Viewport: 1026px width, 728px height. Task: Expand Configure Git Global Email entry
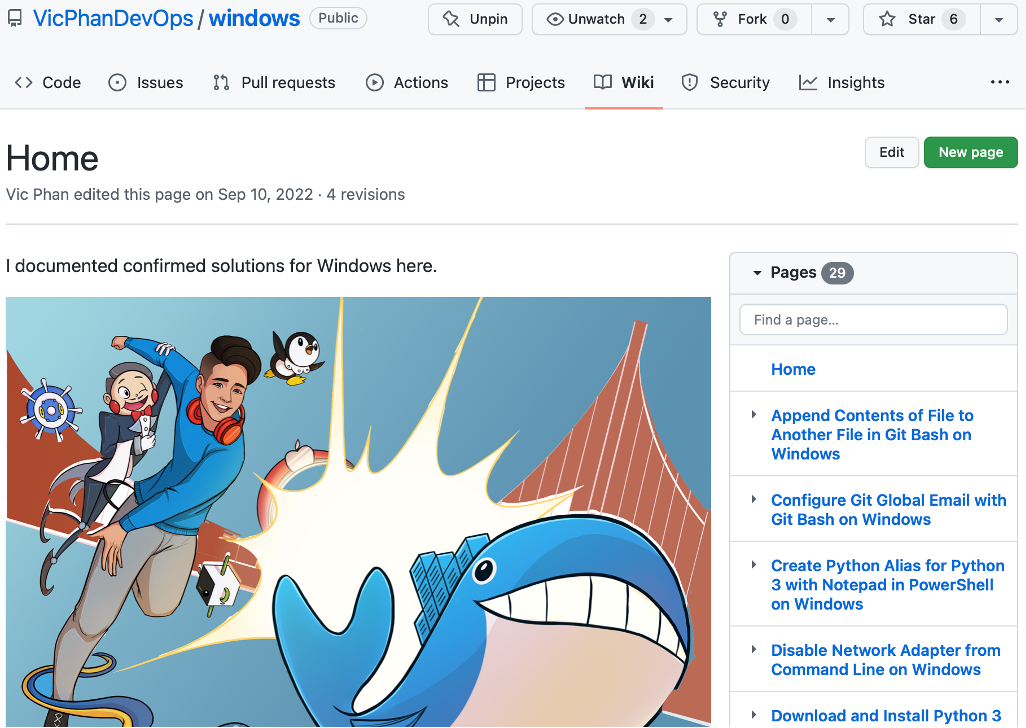(x=754, y=499)
